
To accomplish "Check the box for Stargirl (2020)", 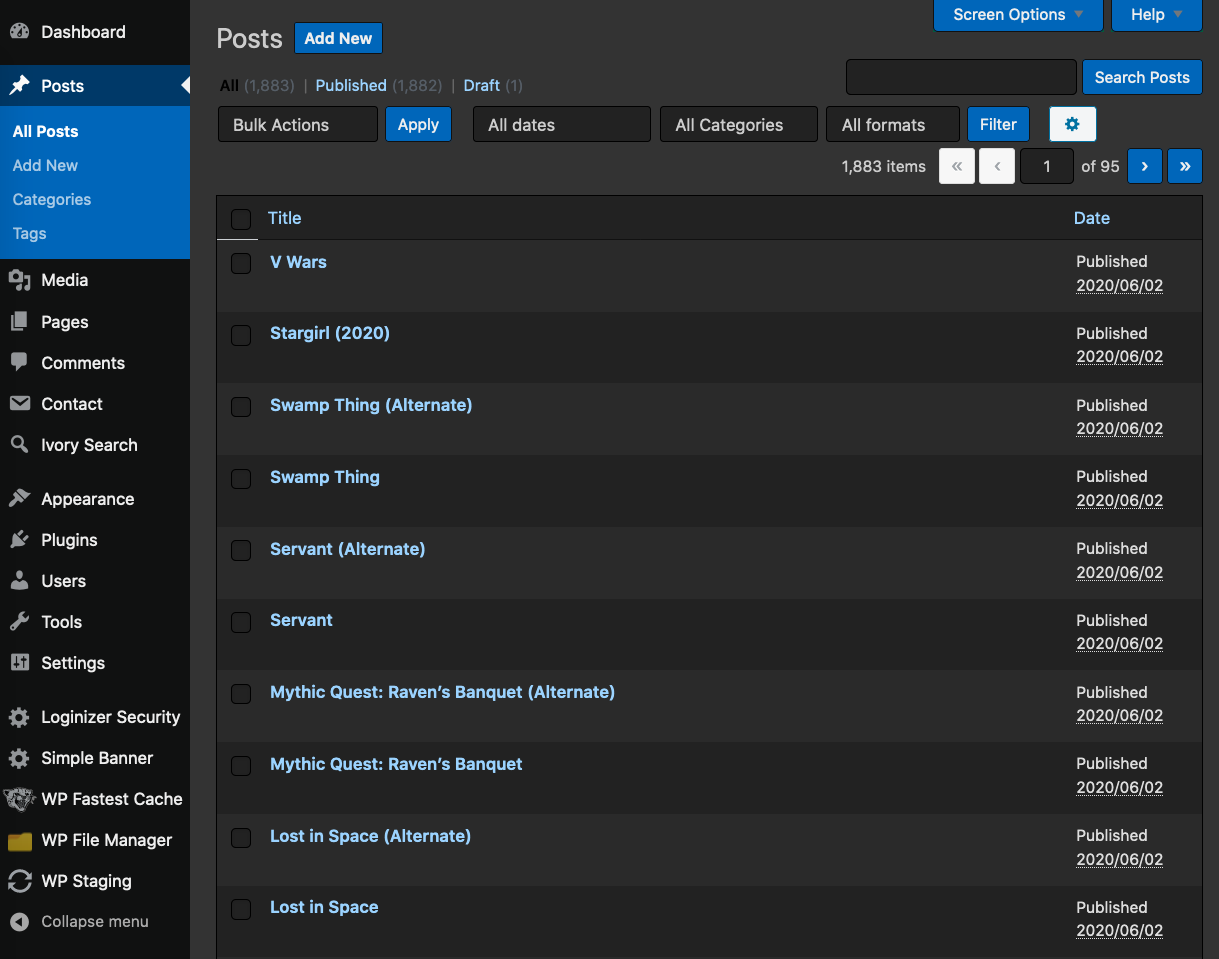I will click(x=241, y=336).
